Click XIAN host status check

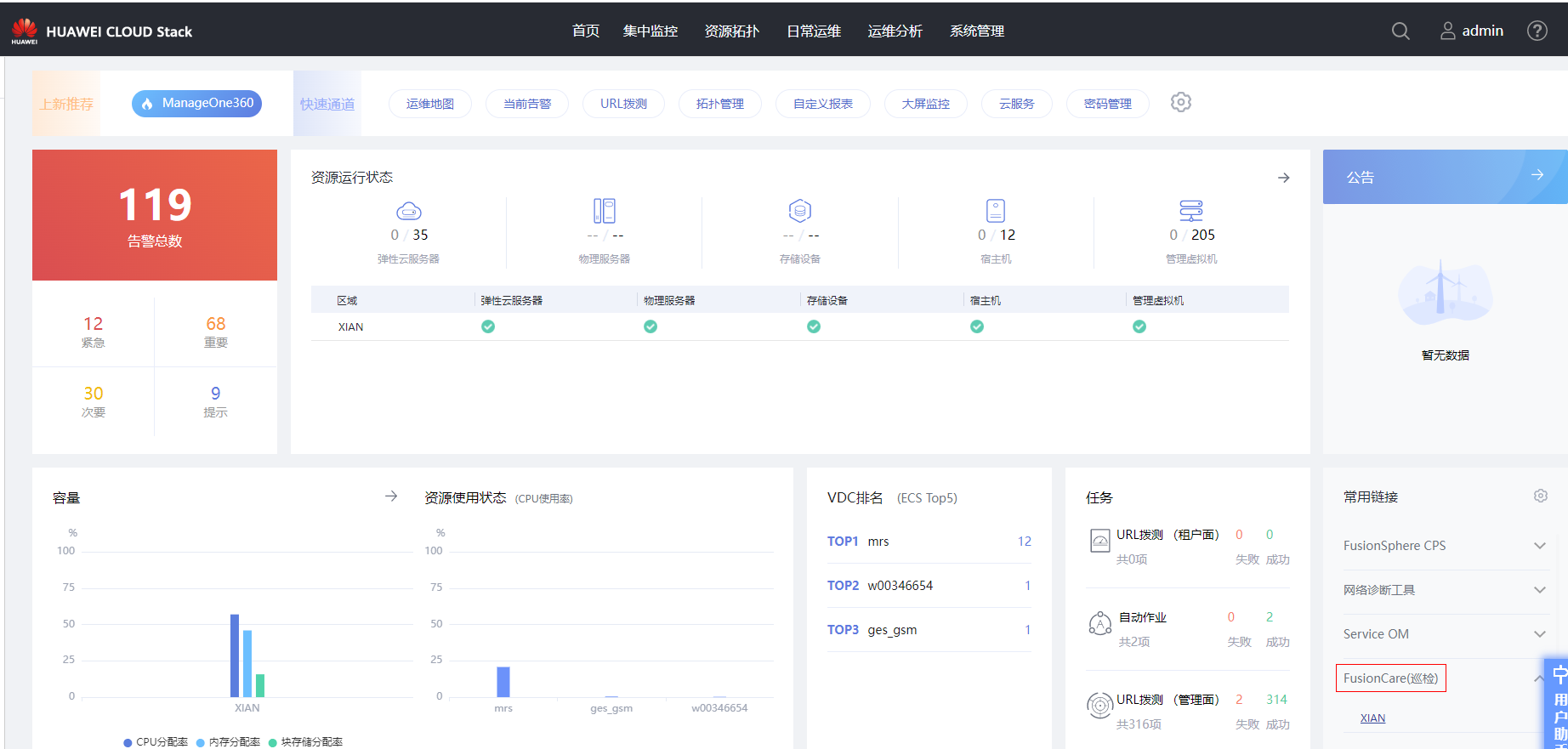[x=977, y=326]
